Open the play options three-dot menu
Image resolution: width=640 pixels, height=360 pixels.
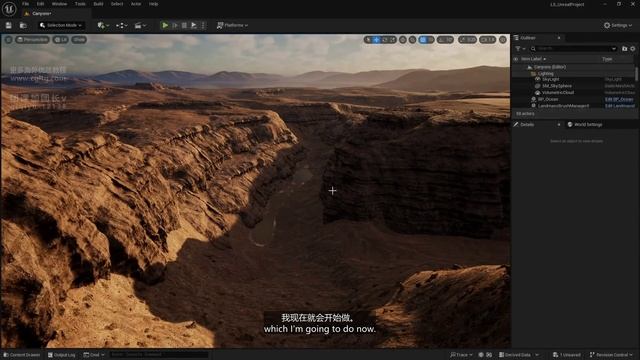tap(203, 25)
